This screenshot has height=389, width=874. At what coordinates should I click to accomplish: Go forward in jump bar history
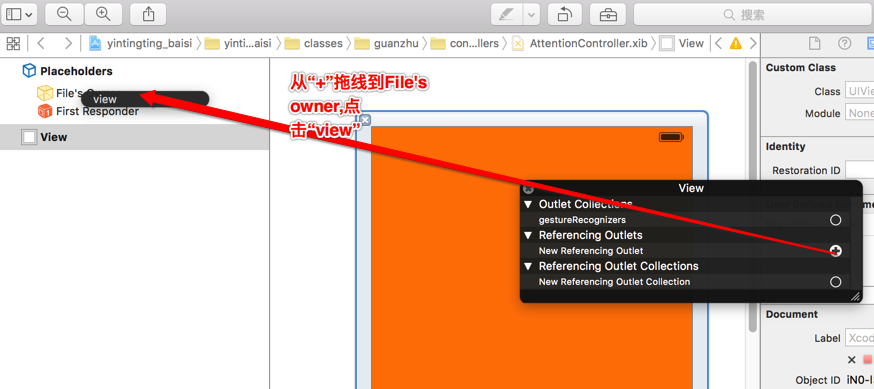[x=68, y=43]
